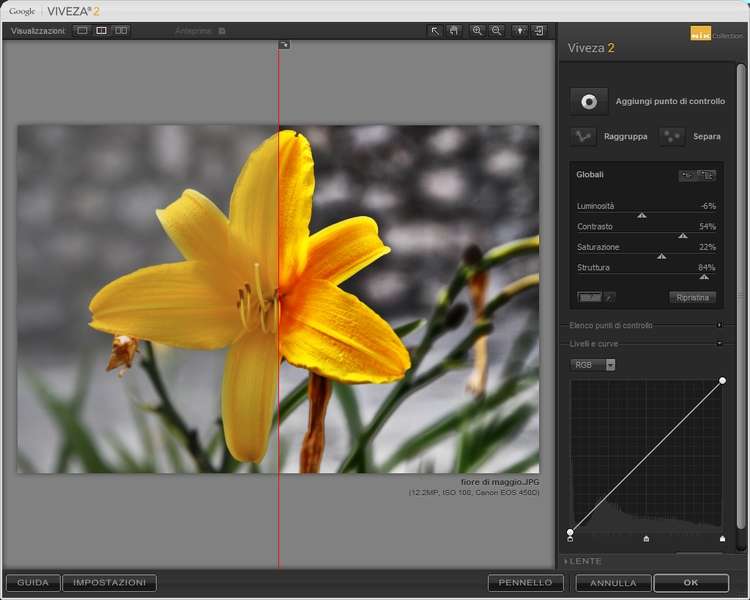This screenshot has height=600, width=750.
Task: Open IMPOSTAZIONI settings
Action: coord(109,582)
